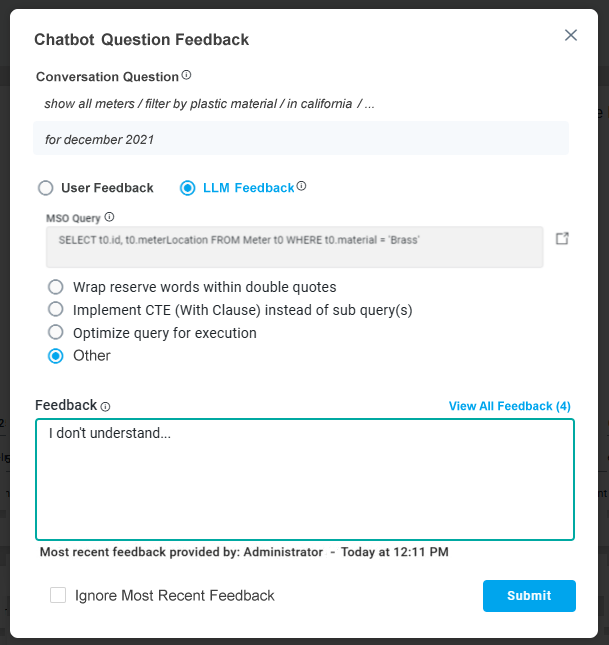Screen dimensions: 609x645
Task: Click the 'for december 2021' question row
Action: tap(300, 139)
